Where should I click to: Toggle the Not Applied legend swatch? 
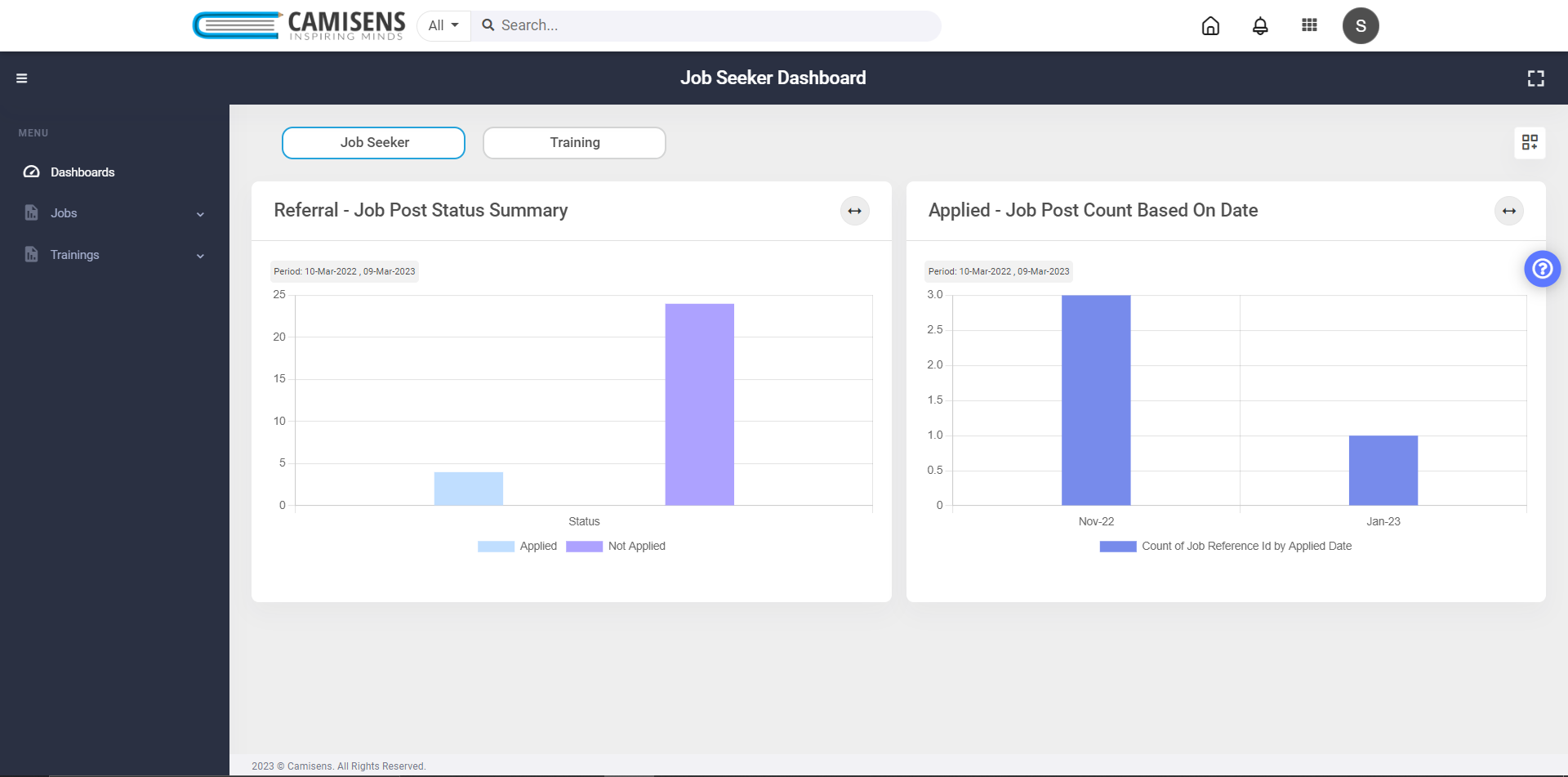pos(584,547)
